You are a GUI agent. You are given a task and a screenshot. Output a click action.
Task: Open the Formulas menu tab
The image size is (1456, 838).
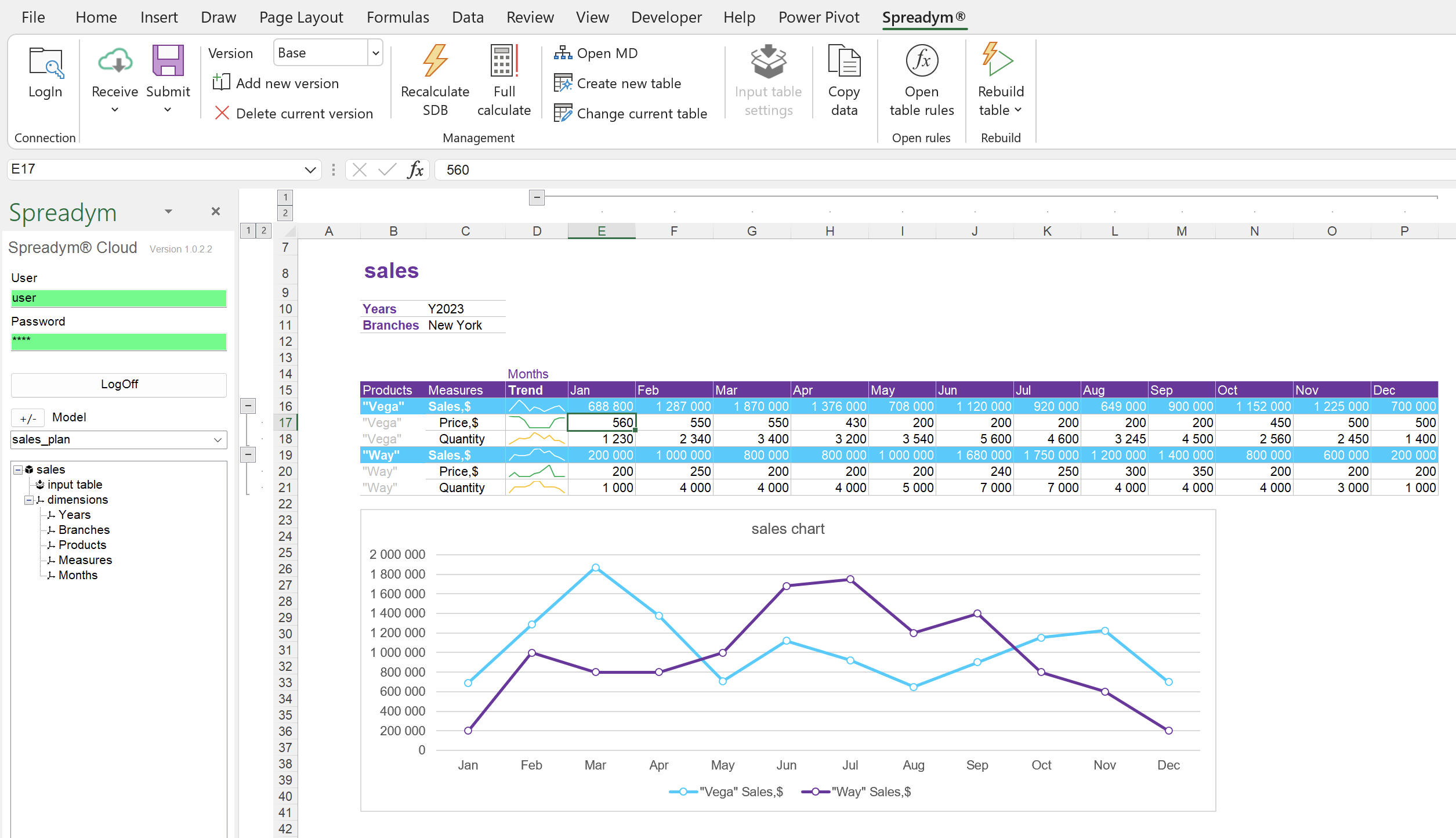tap(397, 17)
